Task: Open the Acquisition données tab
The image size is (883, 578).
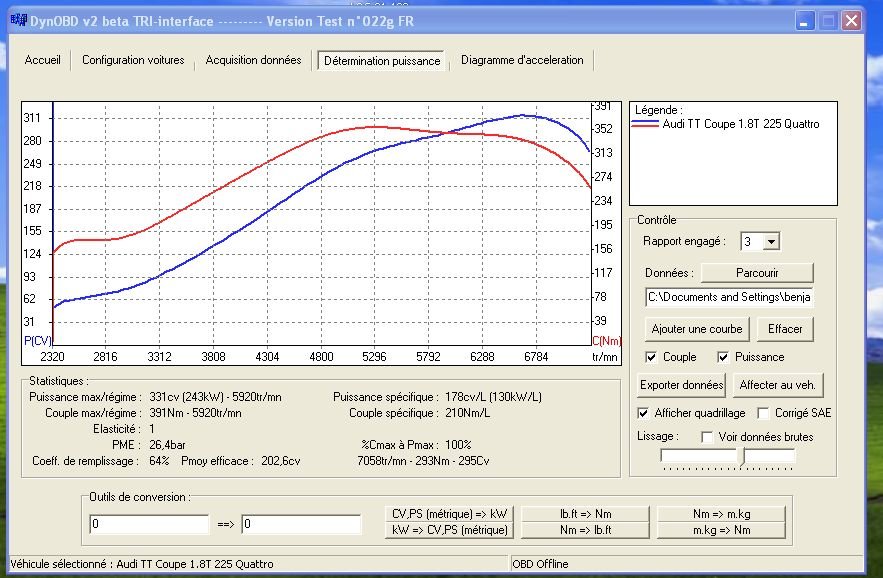Action: (253, 60)
